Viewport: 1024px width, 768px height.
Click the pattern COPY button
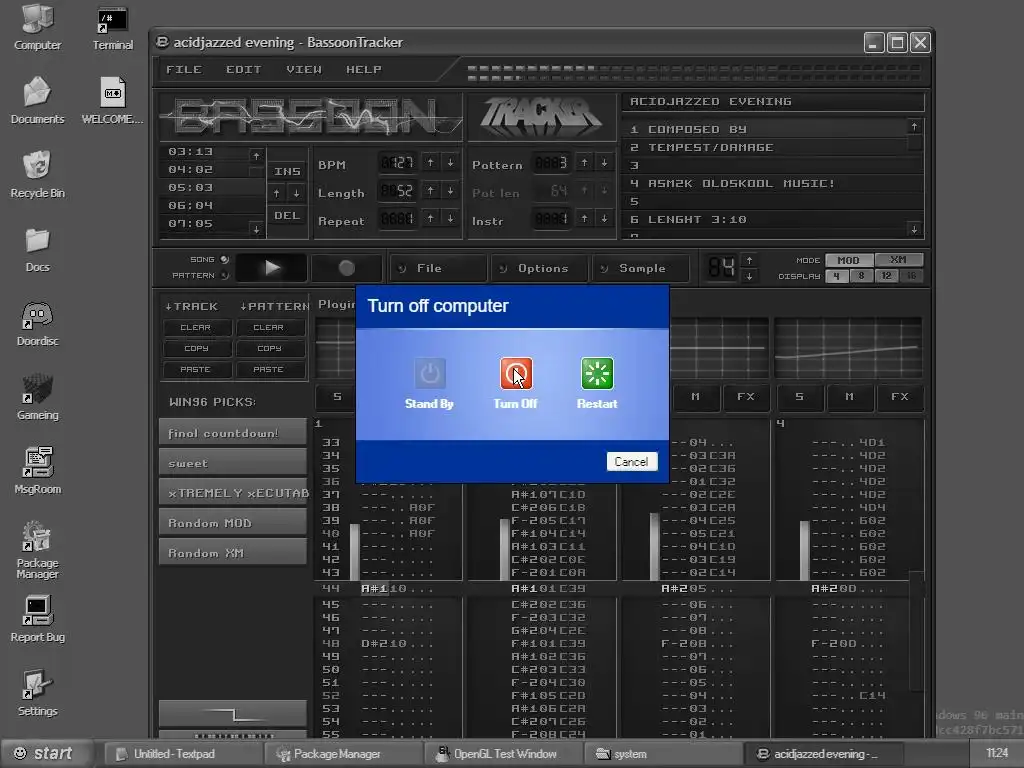pos(269,349)
